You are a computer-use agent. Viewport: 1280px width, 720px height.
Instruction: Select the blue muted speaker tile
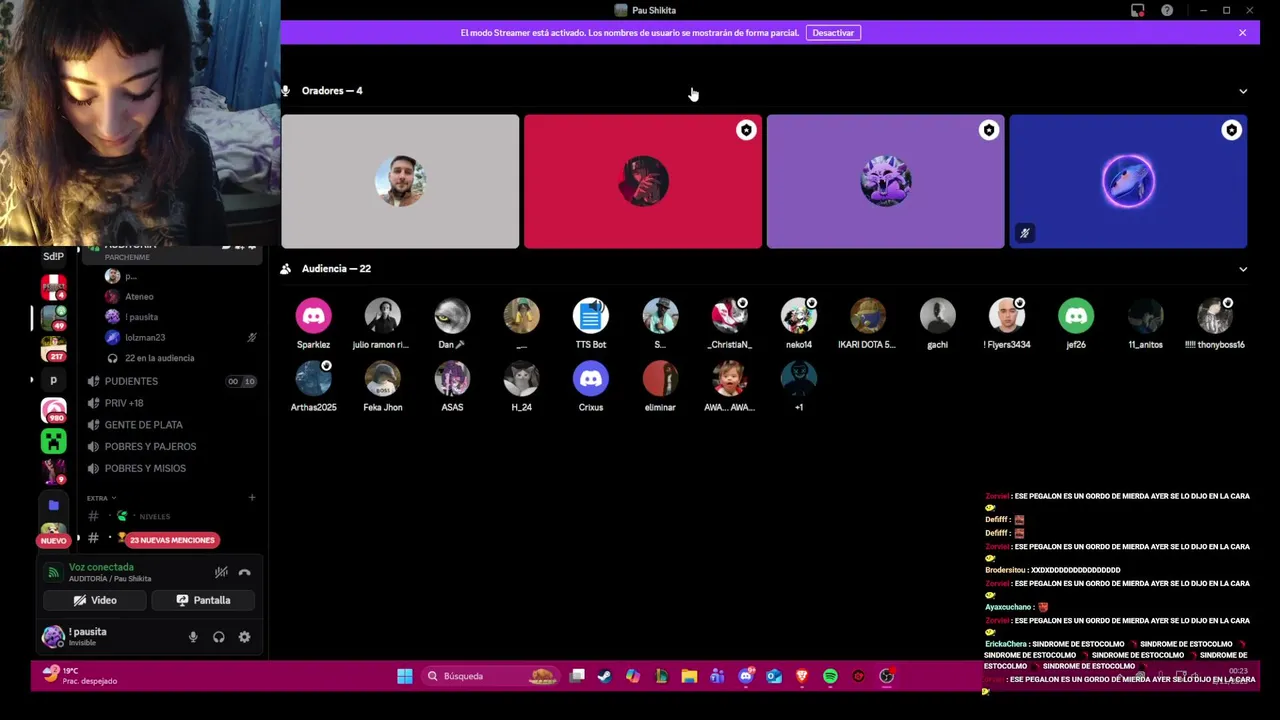point(1128,181)
